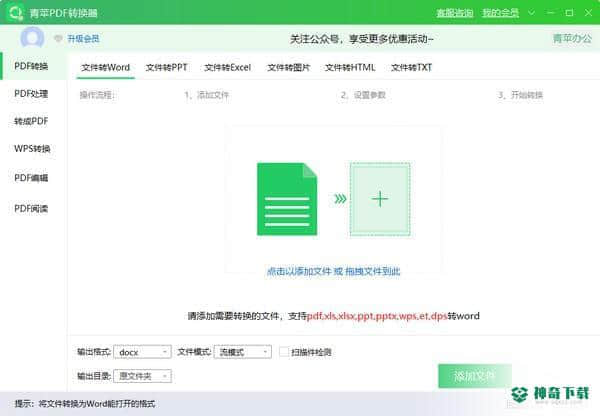Open 客服咨询 link
This screenshot has height=416, width=600.
pos(455,13)
